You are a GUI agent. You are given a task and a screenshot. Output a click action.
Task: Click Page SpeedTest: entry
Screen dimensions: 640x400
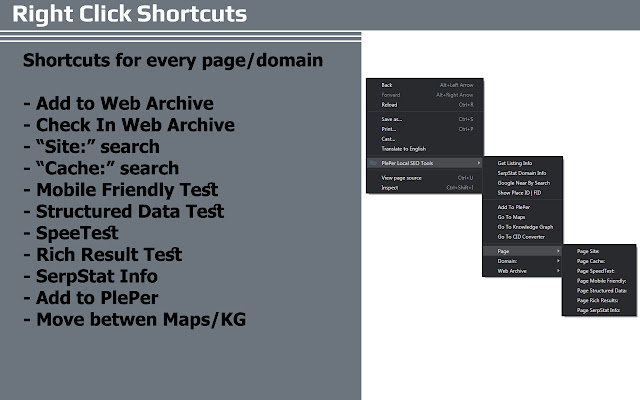pos(599,271)
